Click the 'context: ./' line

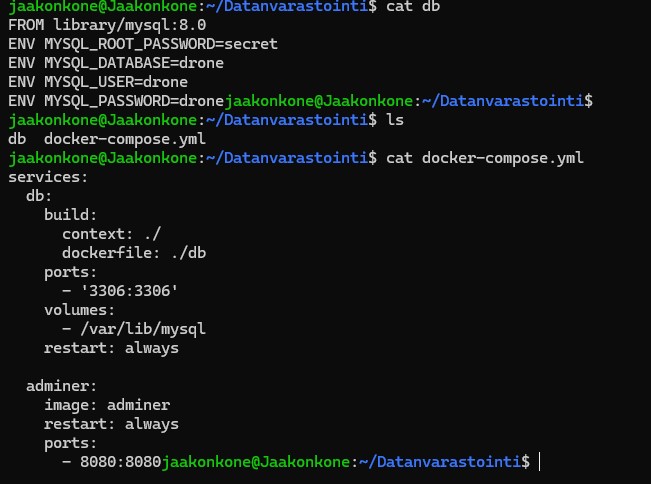111,234
